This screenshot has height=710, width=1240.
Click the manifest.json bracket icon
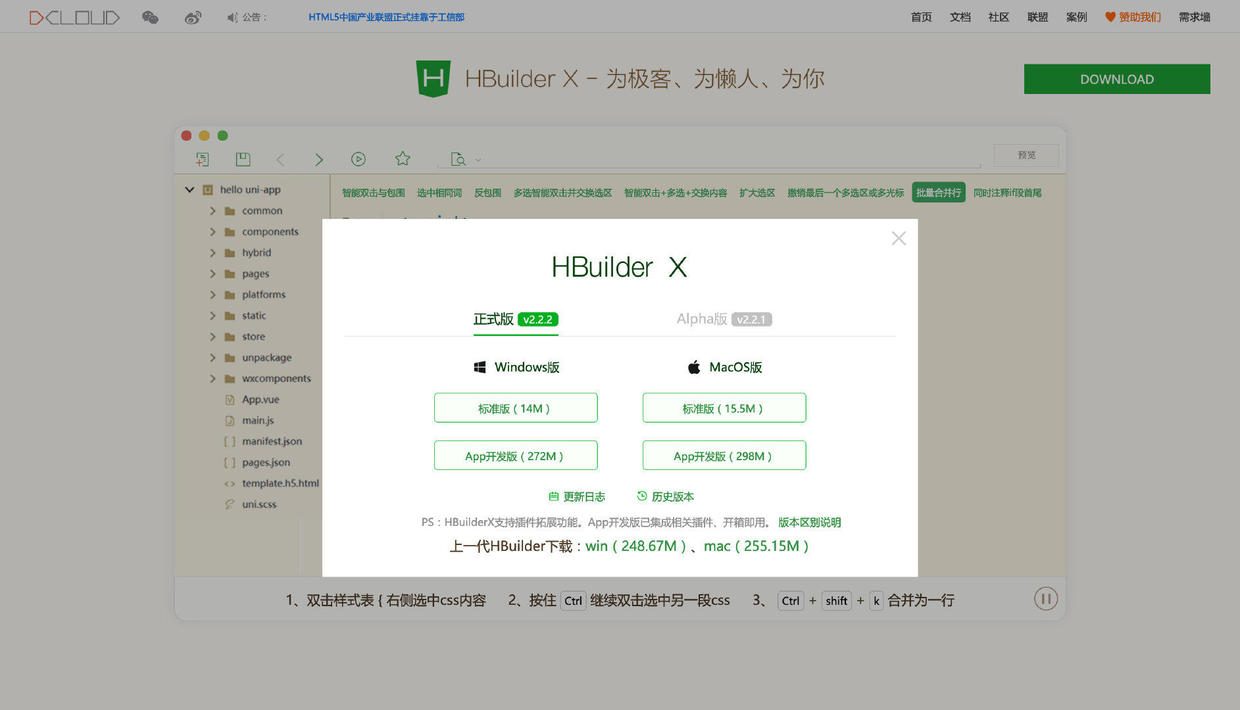(230, 441)
